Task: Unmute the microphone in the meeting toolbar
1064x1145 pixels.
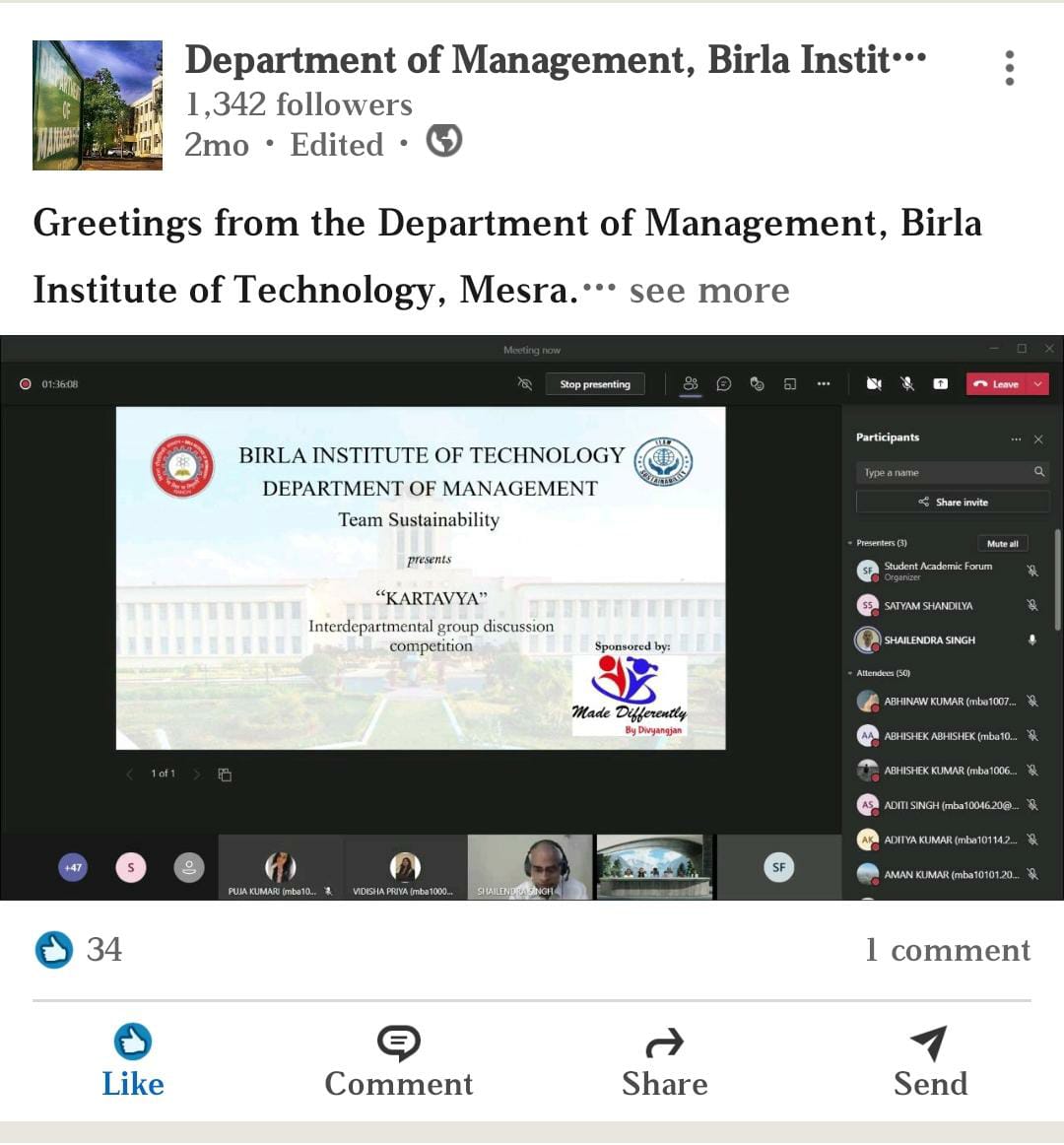Action: (x=907, y=384)
